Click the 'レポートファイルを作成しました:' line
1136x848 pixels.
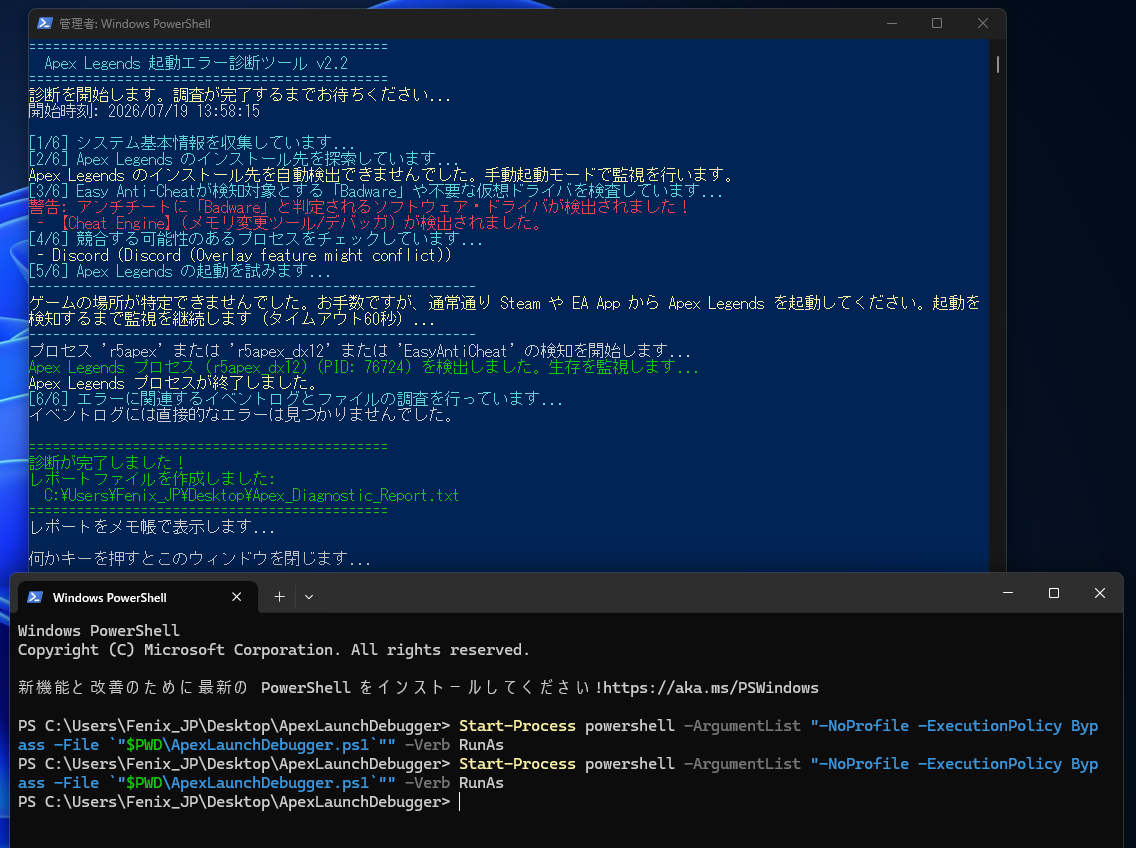tap(152, 478)
